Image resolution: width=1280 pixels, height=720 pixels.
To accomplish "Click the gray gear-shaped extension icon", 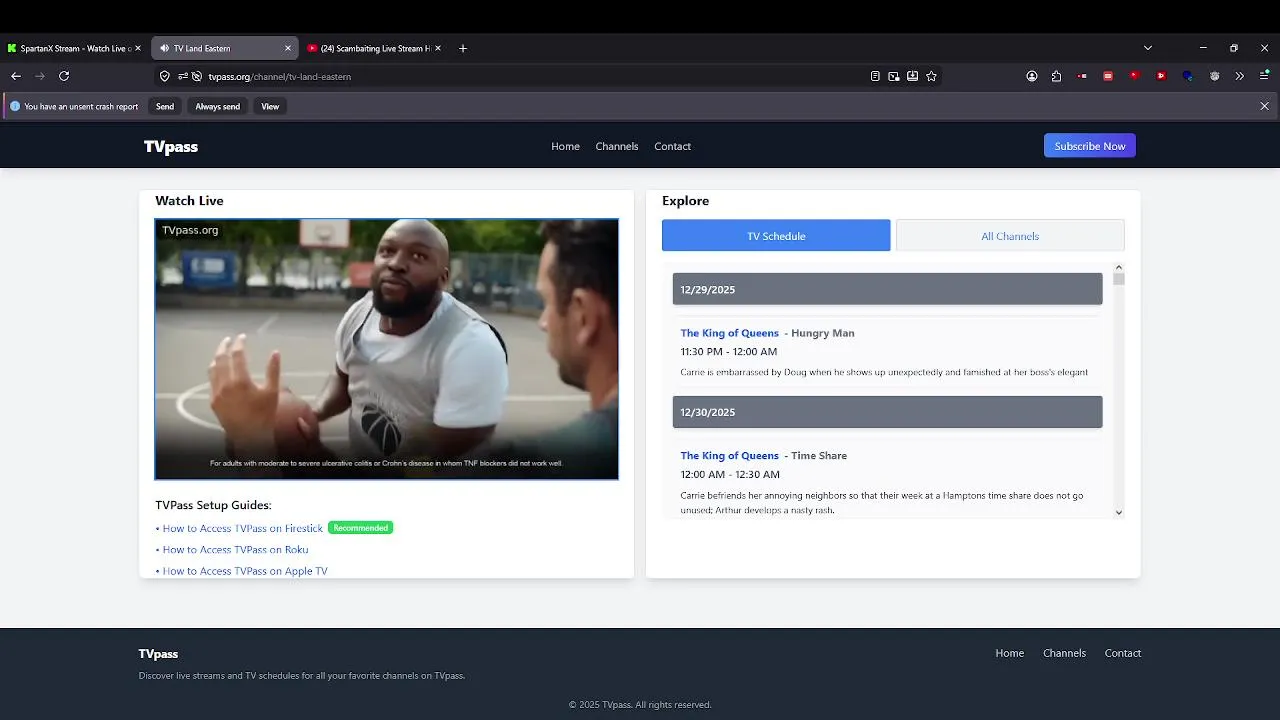I will click(x=1215, y=76).
